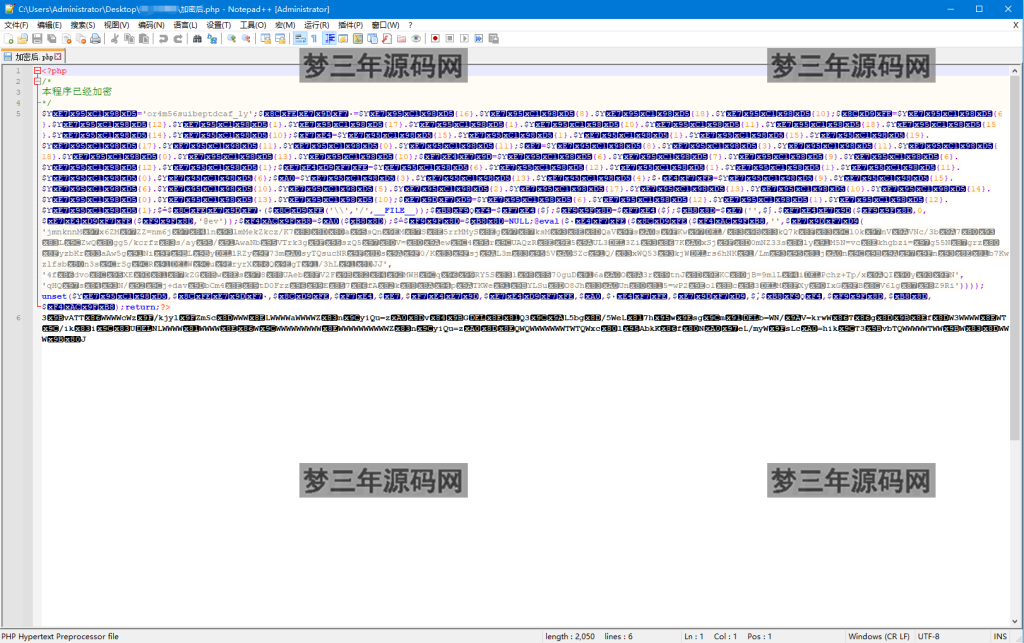Open the ? help menu
The image size is (1024, 643).
coord(410,25)
